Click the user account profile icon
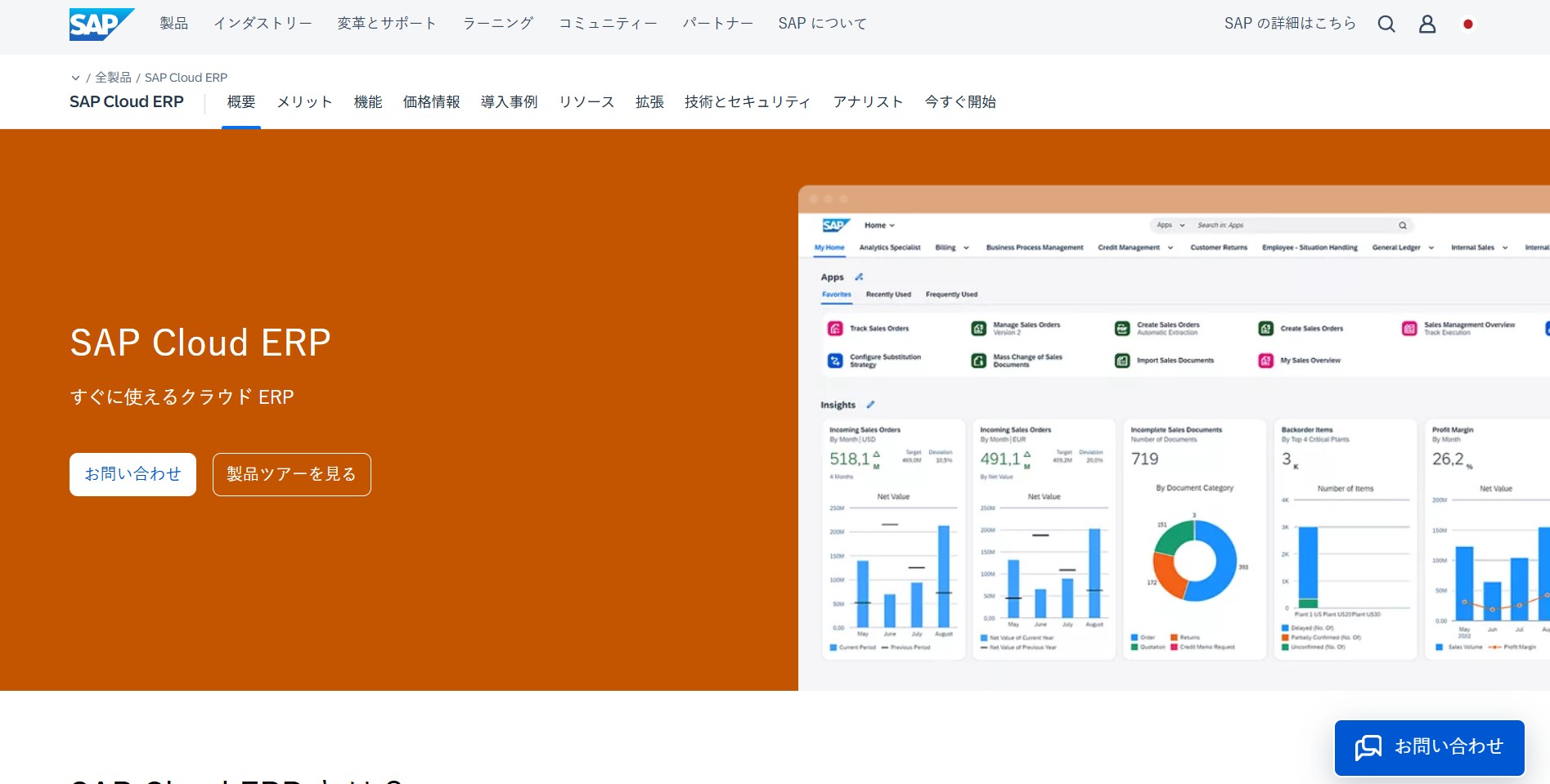Image resolution: width=1550 pixels, height=784 pixels. tap(1427, 25)
